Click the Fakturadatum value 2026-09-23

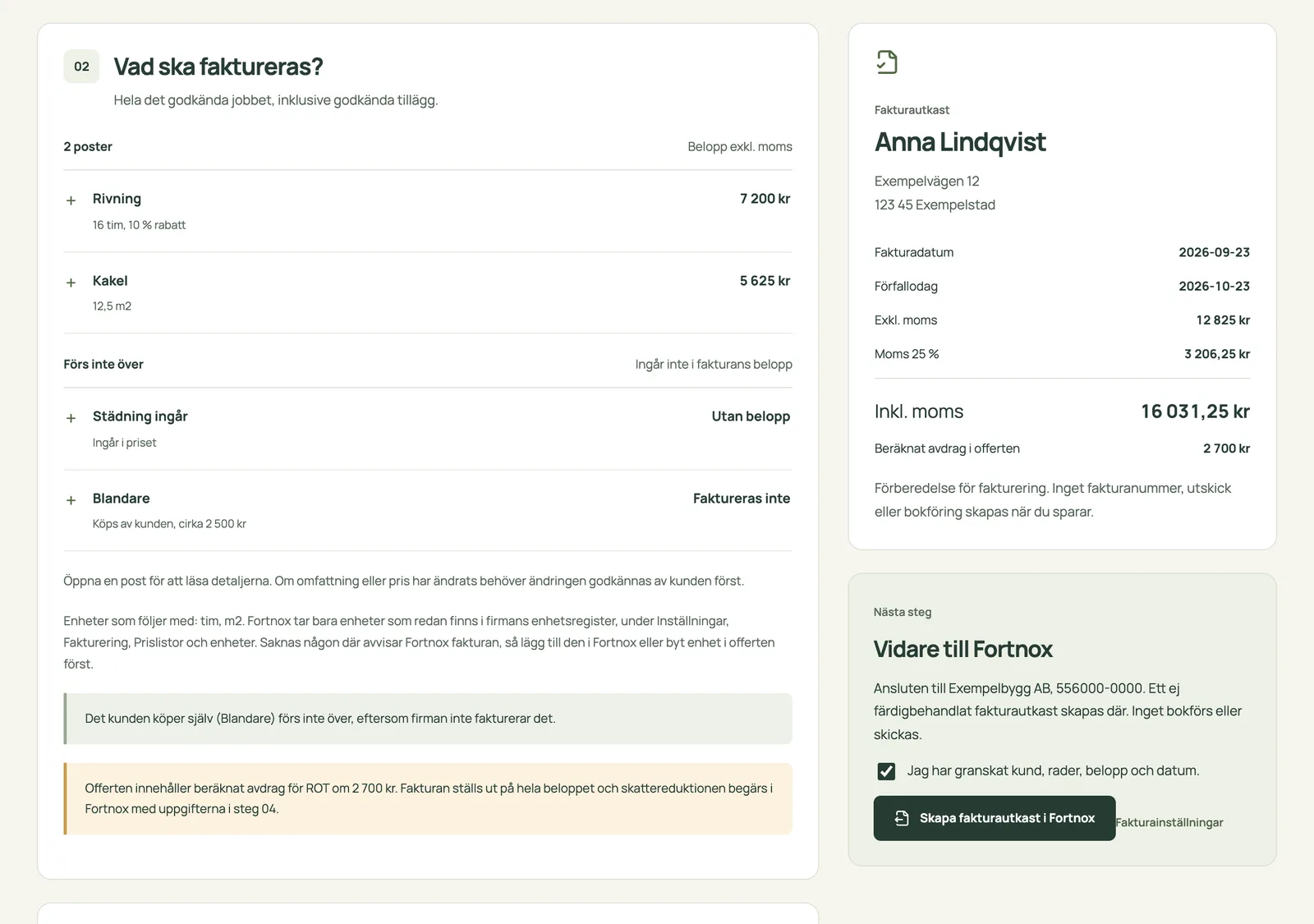click(1214, 252)
